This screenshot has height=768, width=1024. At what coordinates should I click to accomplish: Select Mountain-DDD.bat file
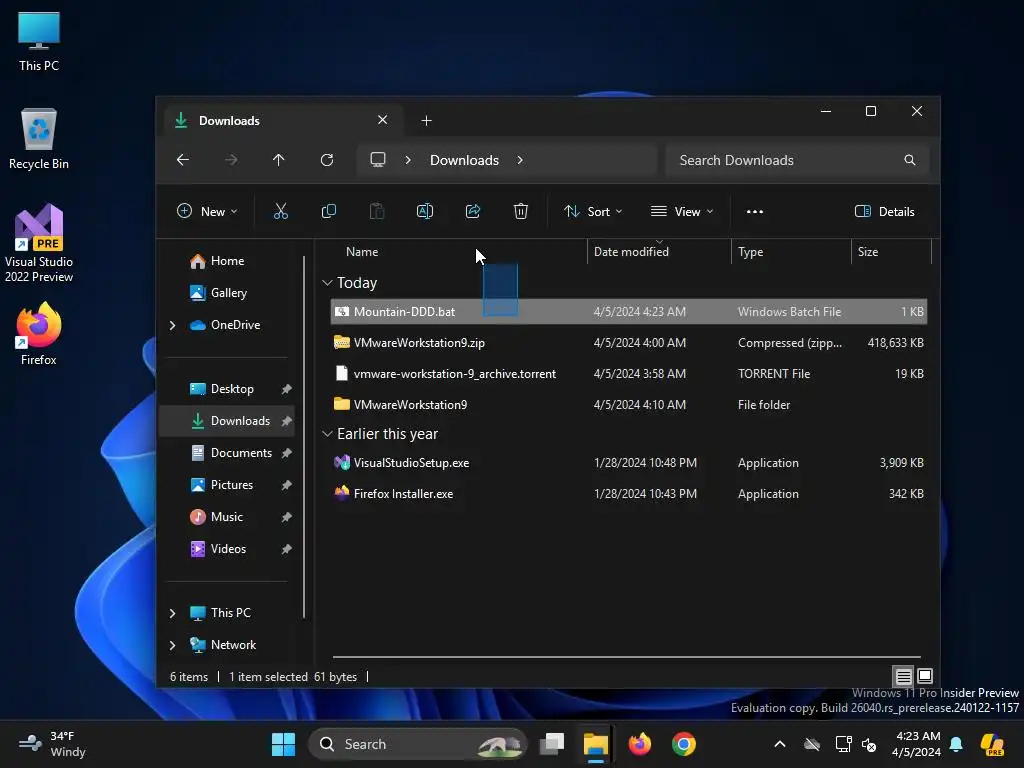pyautogui.click(x=629, y=312)
